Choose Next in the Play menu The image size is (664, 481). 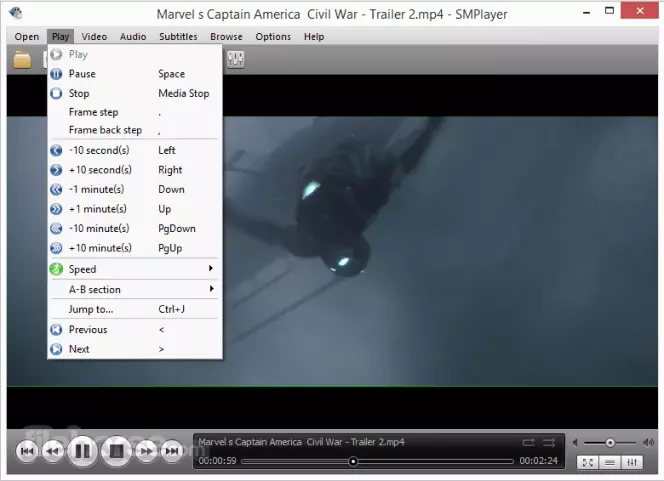(135, 349)
